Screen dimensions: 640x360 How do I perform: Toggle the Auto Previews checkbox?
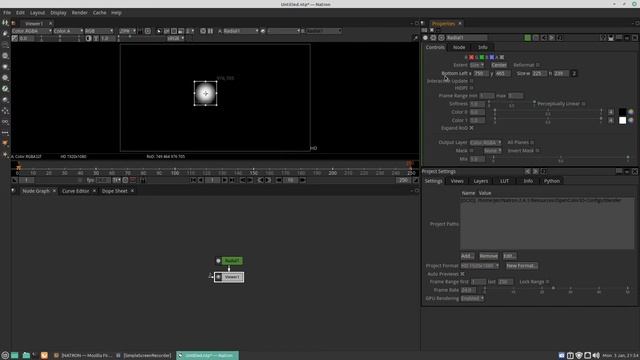[462, 274]
